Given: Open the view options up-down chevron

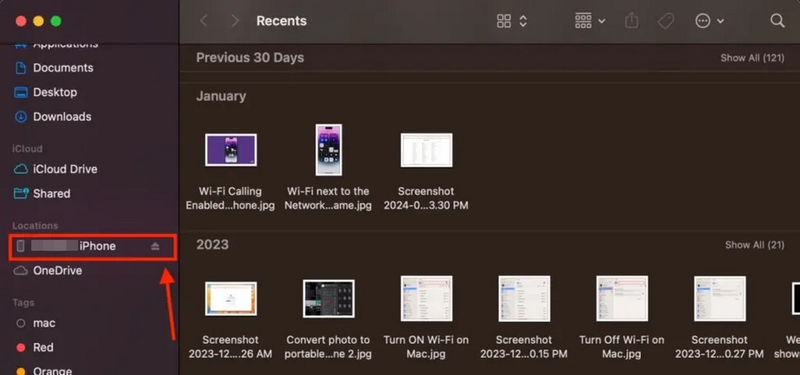Looking at the screenshot, I should pyautogui.click(x=523, y=21).
